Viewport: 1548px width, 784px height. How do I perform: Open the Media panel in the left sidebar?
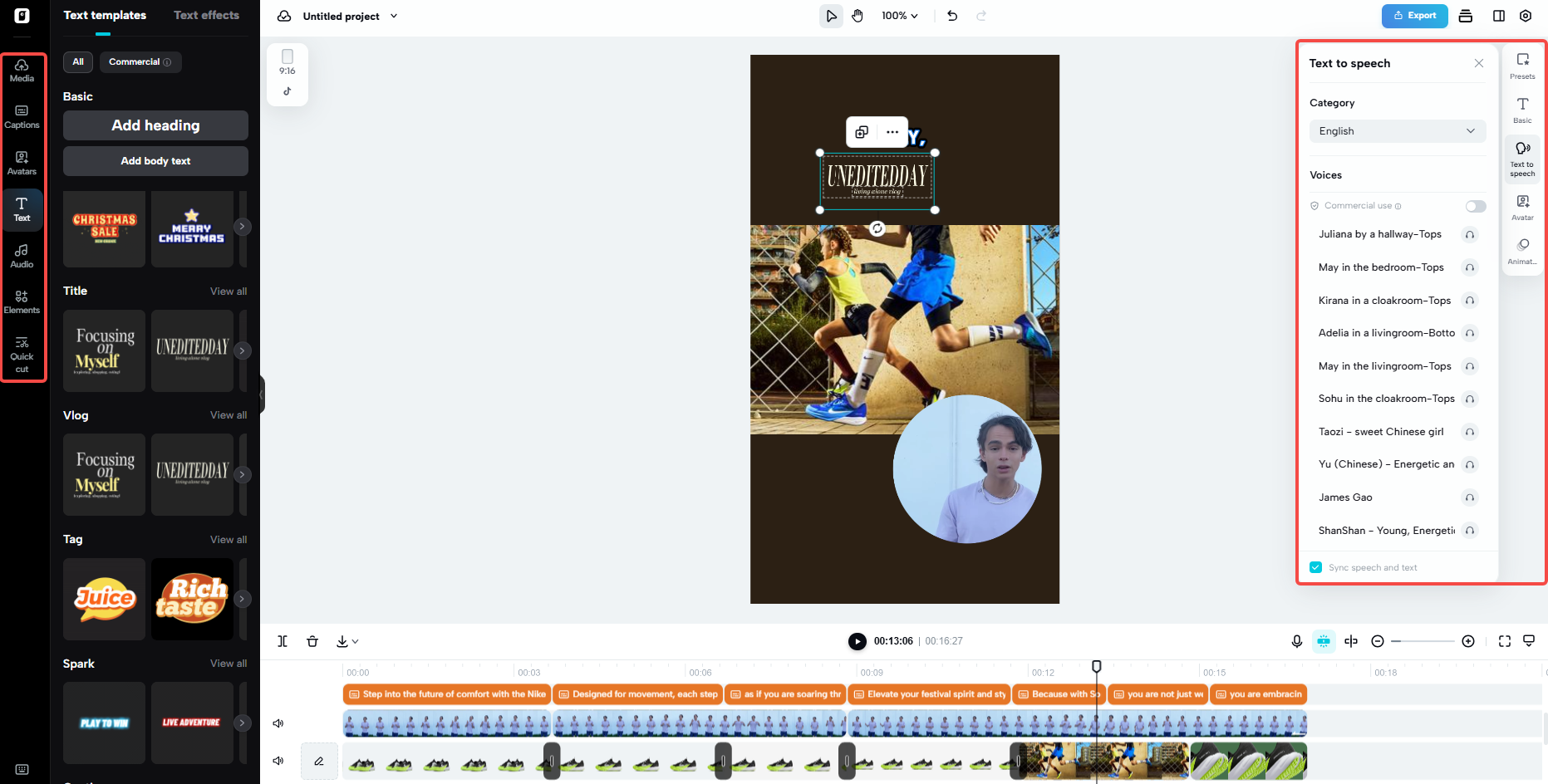(22, 71)
